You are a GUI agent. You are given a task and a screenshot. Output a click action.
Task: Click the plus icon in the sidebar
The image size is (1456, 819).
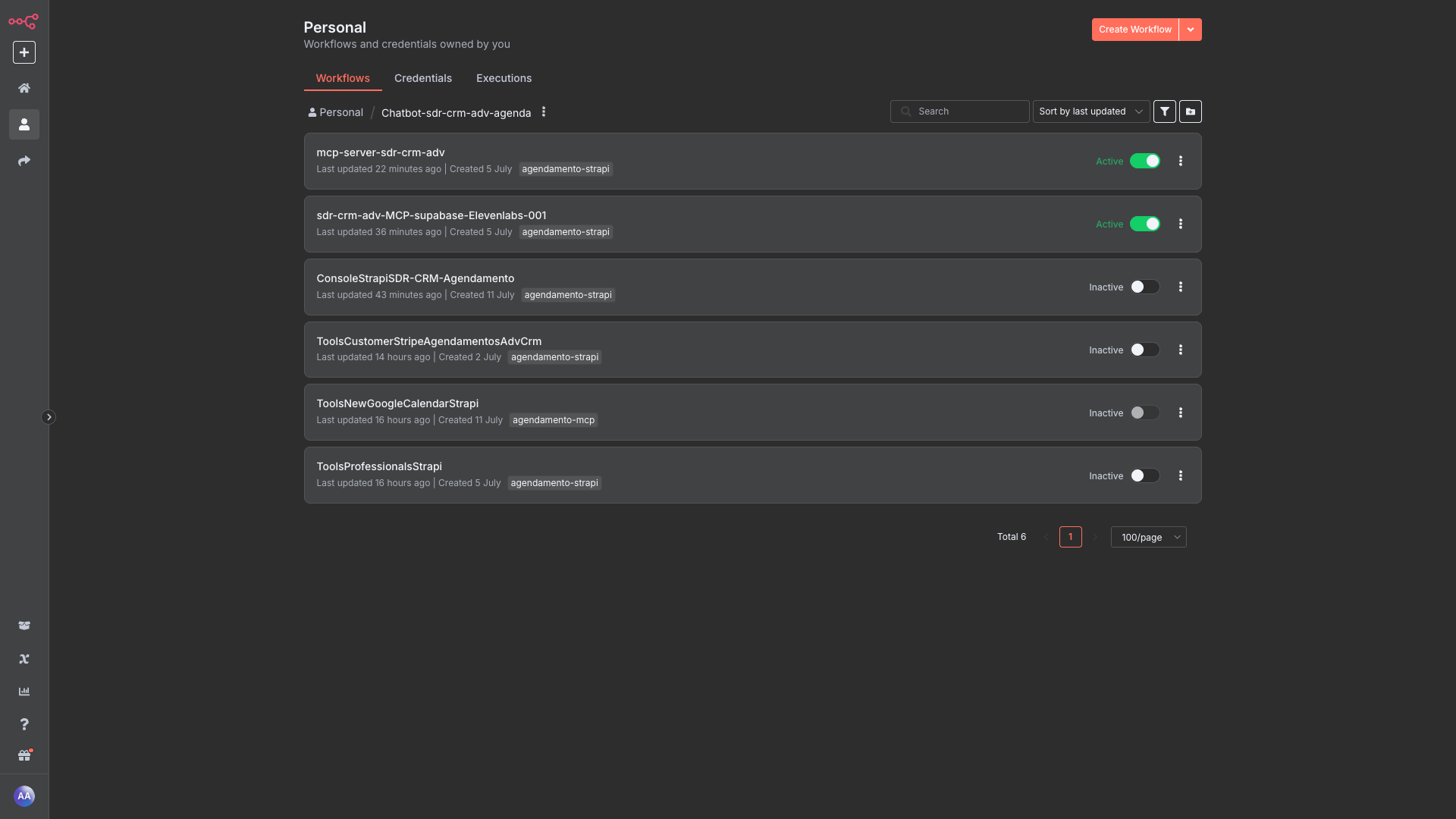[x=24, y=52]
